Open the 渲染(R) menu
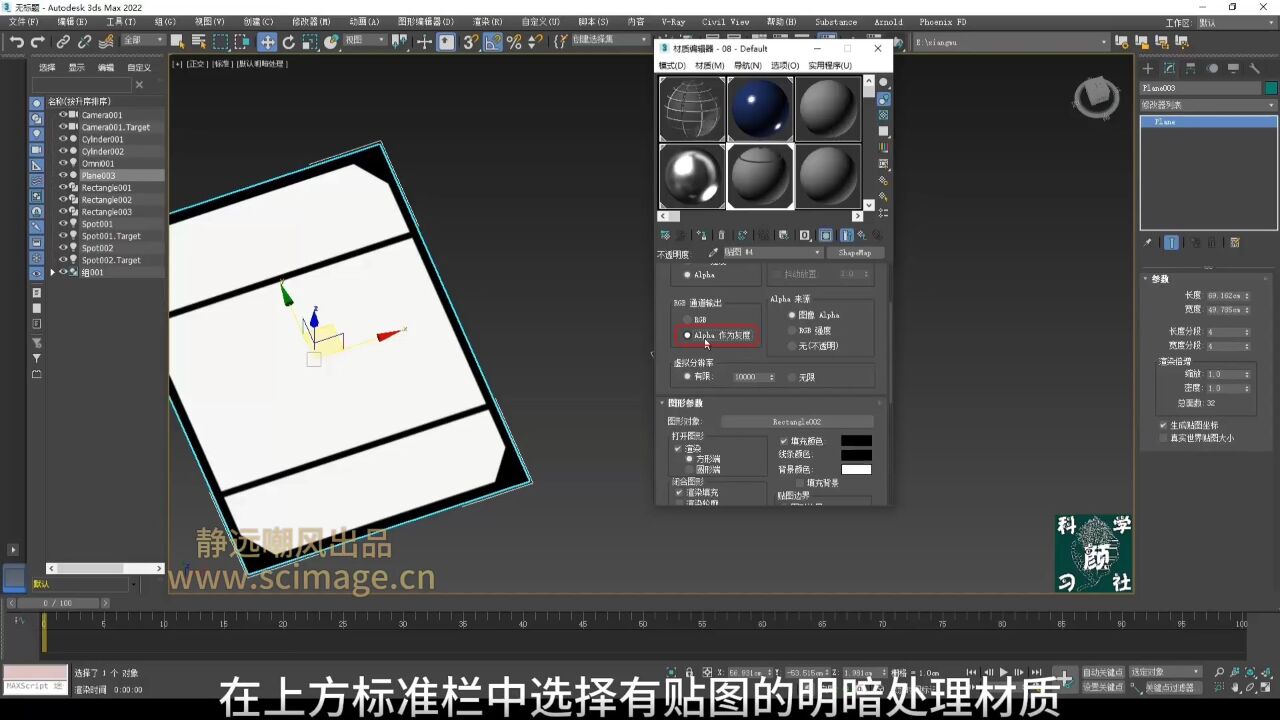Image resolution: width=1280 pixels, height=720 pixels. (488, 21)
